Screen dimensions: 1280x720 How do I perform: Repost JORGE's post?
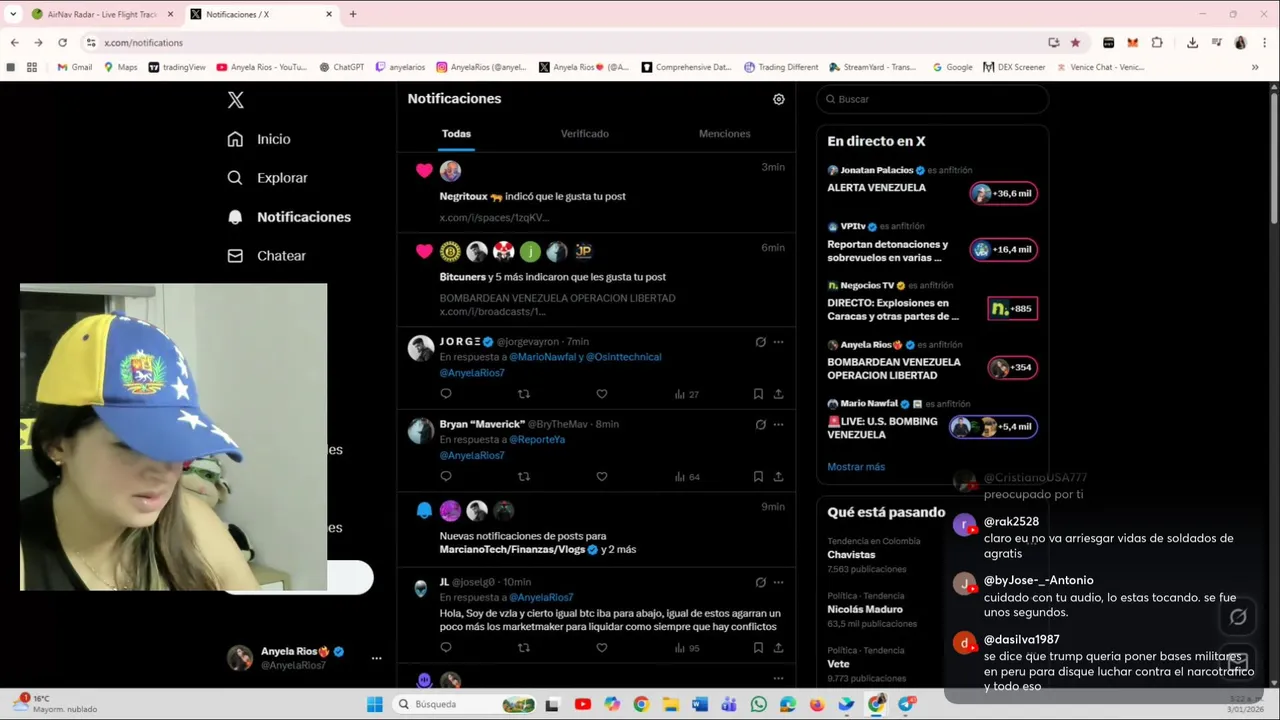coord(523,394)
